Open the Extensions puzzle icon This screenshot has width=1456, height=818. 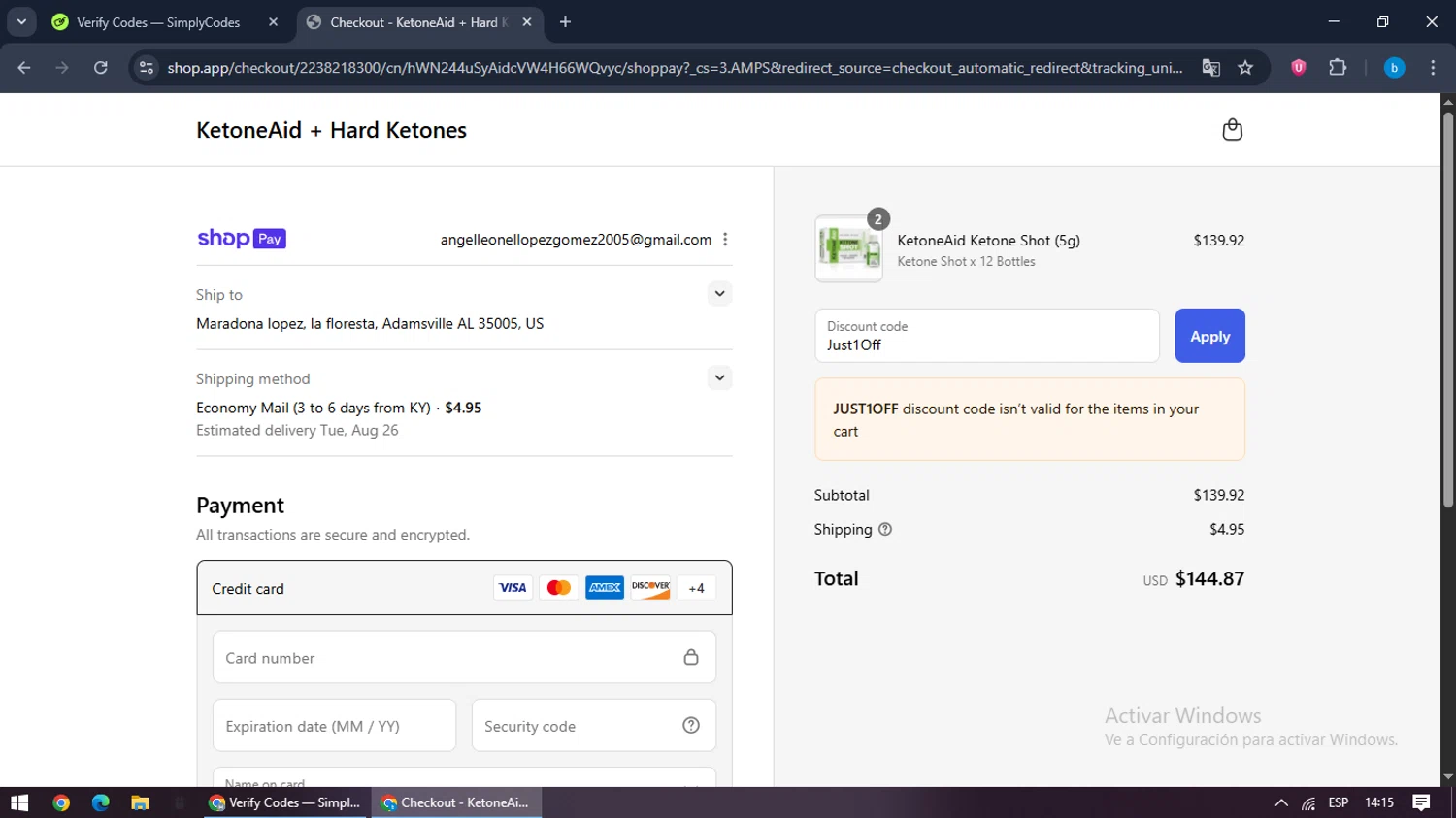pyautogui.click(x=1338, y=68)
